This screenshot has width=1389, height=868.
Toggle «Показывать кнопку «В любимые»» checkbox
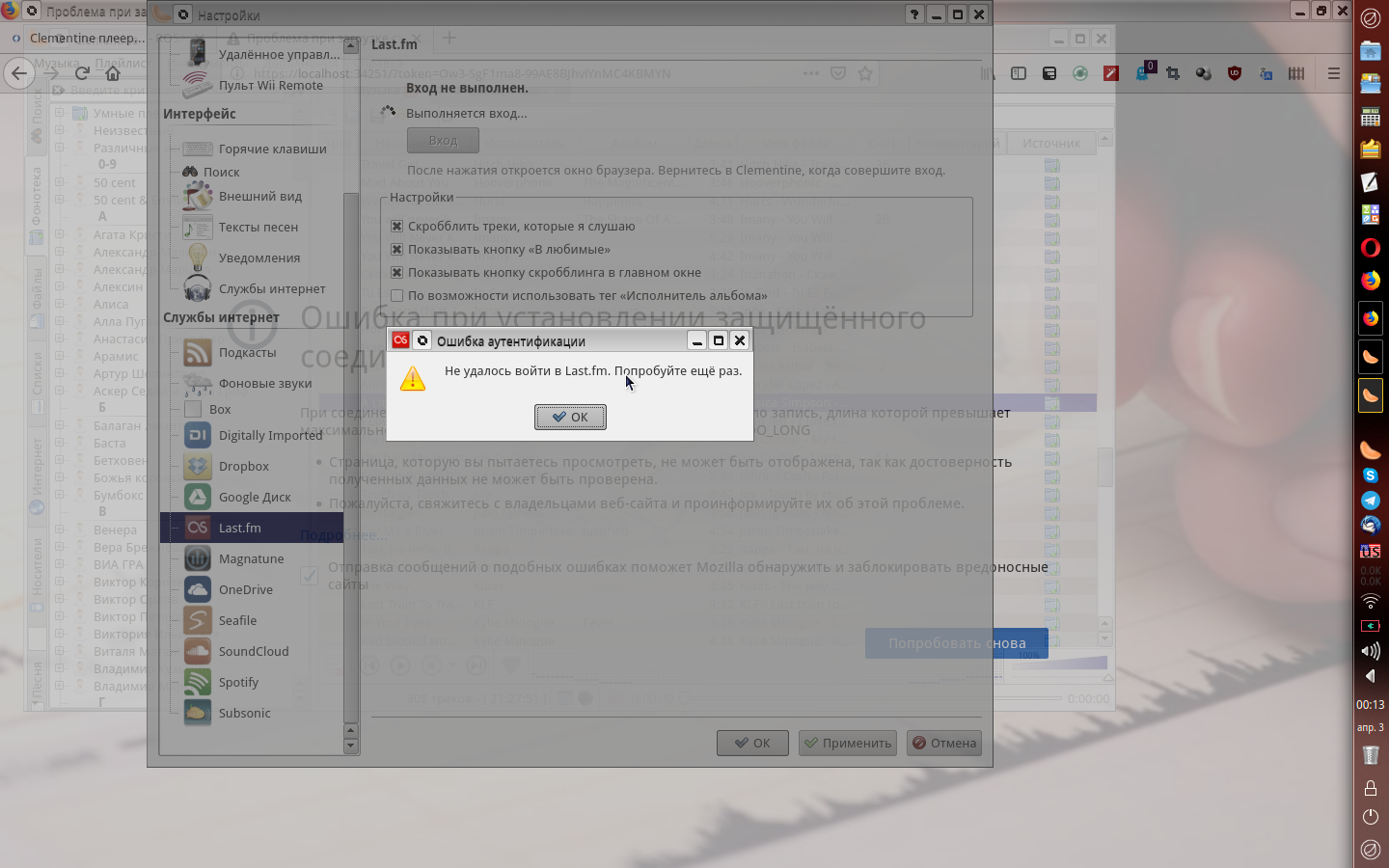pos(396,249)
